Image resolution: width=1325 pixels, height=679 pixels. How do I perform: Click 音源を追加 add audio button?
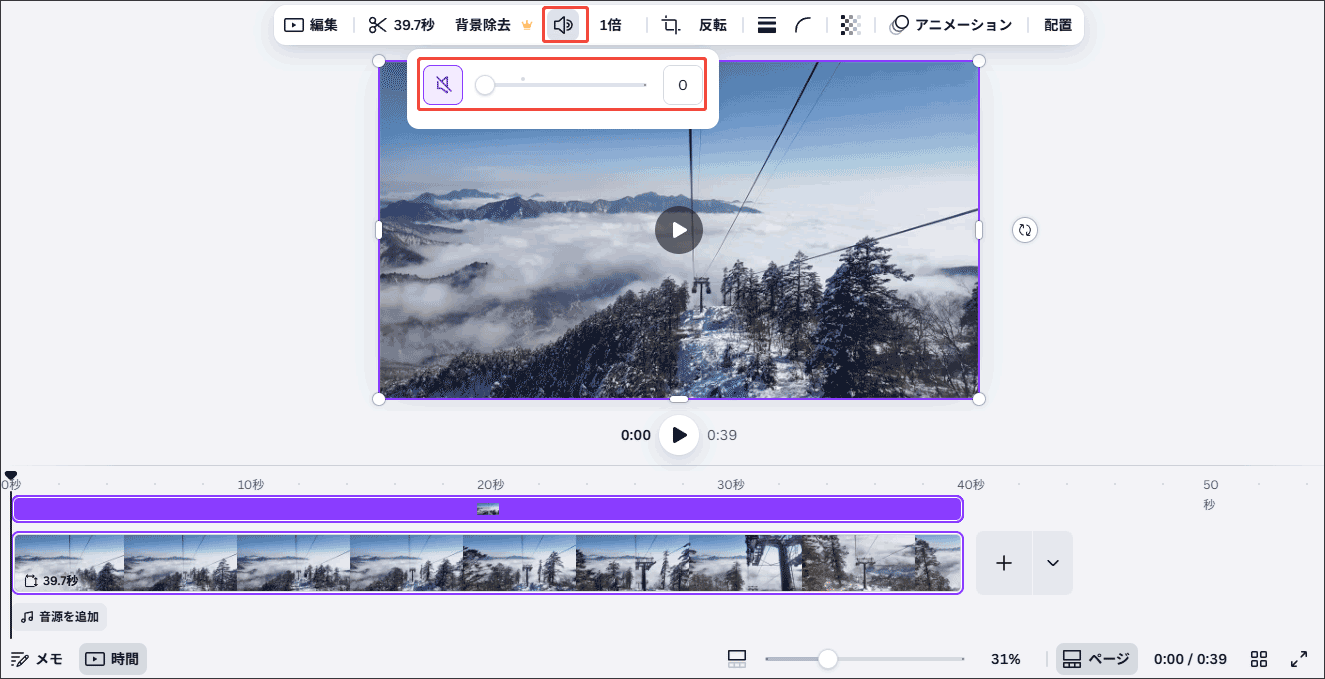(x=62, y=617)
